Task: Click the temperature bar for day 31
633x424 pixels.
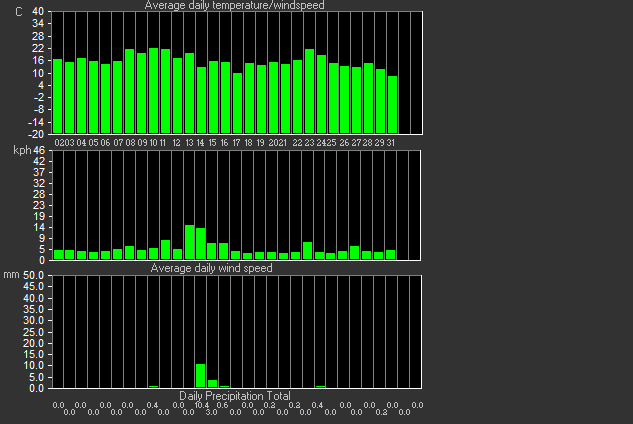Action: [x=392, y=105]
